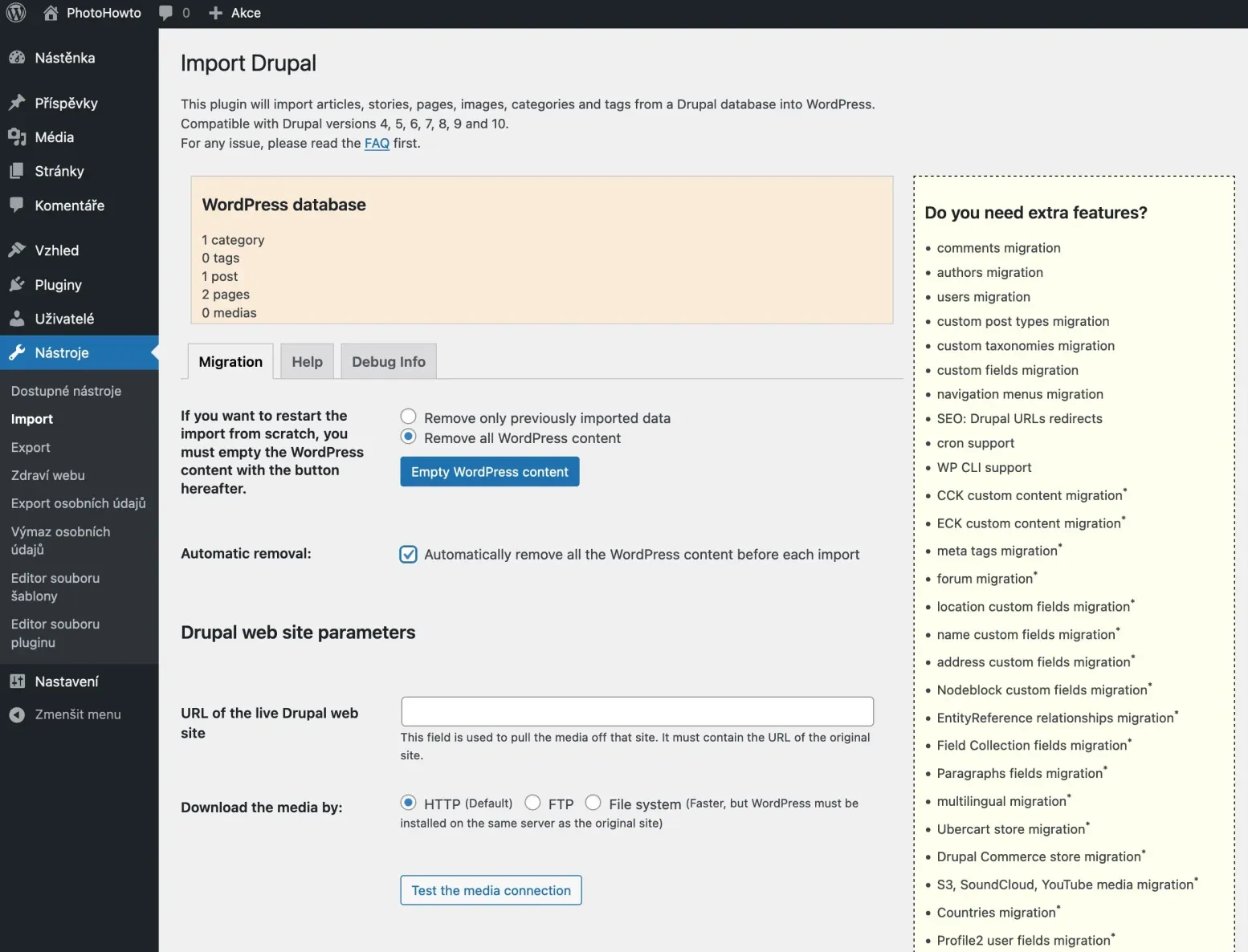The height and width of the screenshot is (952, 1248).
Task: Click the PhotoHowto home icon
Action: tap(51, 13)
